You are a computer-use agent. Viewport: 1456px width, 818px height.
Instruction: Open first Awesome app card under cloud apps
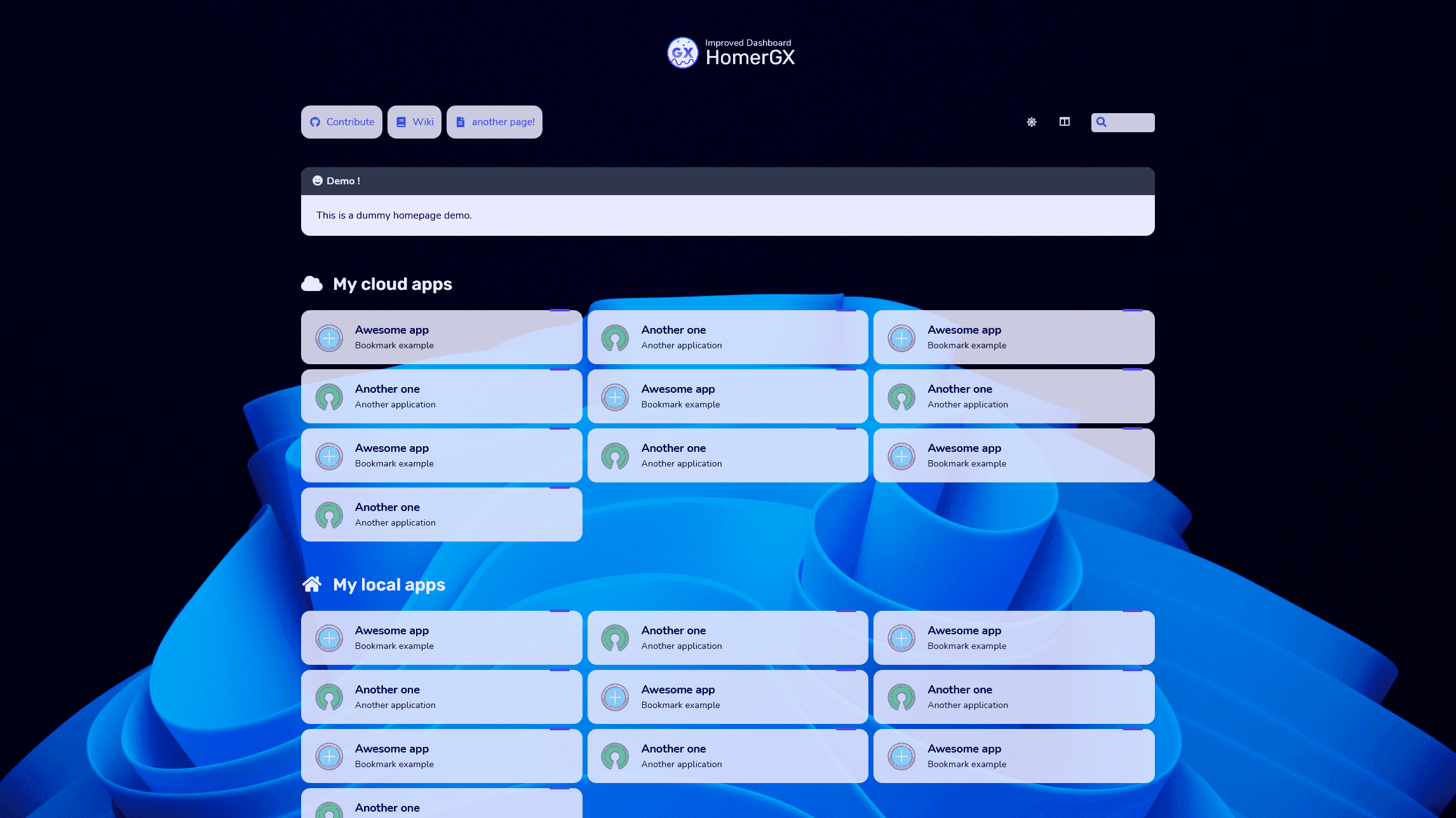point(442,337)
